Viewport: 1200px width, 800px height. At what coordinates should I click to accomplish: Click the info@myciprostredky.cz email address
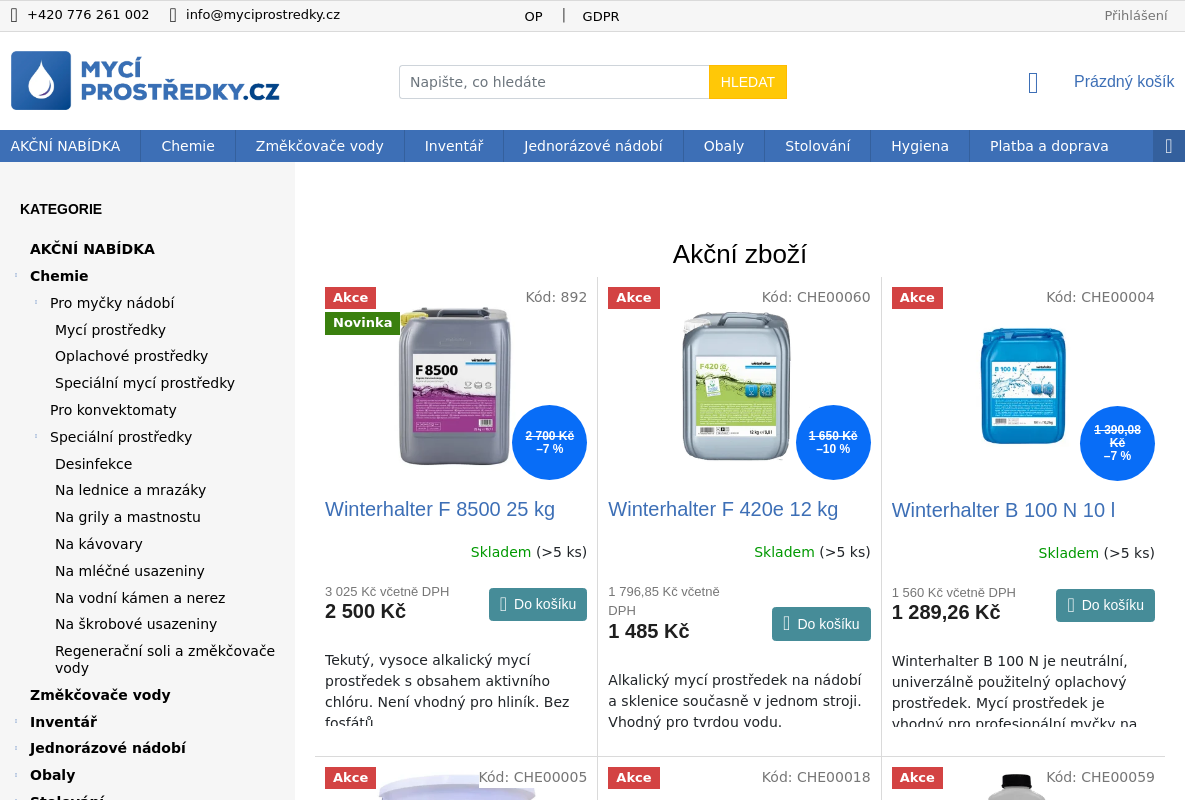click(263, 15)
